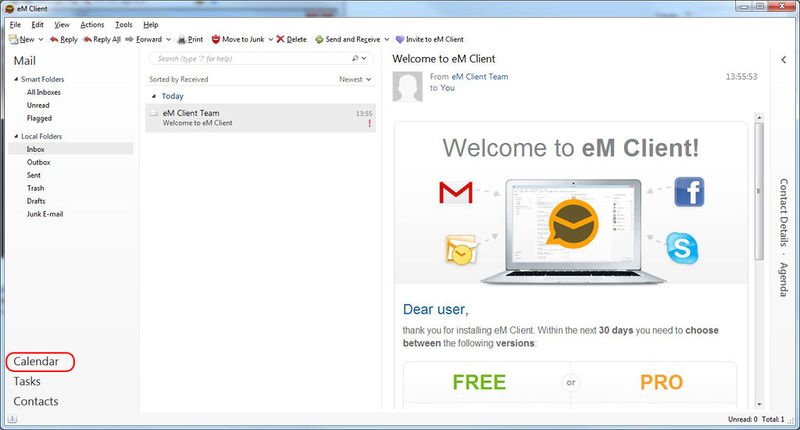Open the Outbox folder
This screenshot has width=800, height=430.
coord(39,162)
